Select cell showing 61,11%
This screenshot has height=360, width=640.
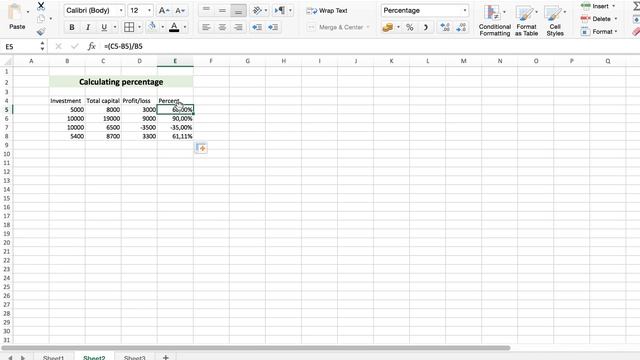click(x=175, y=136)
